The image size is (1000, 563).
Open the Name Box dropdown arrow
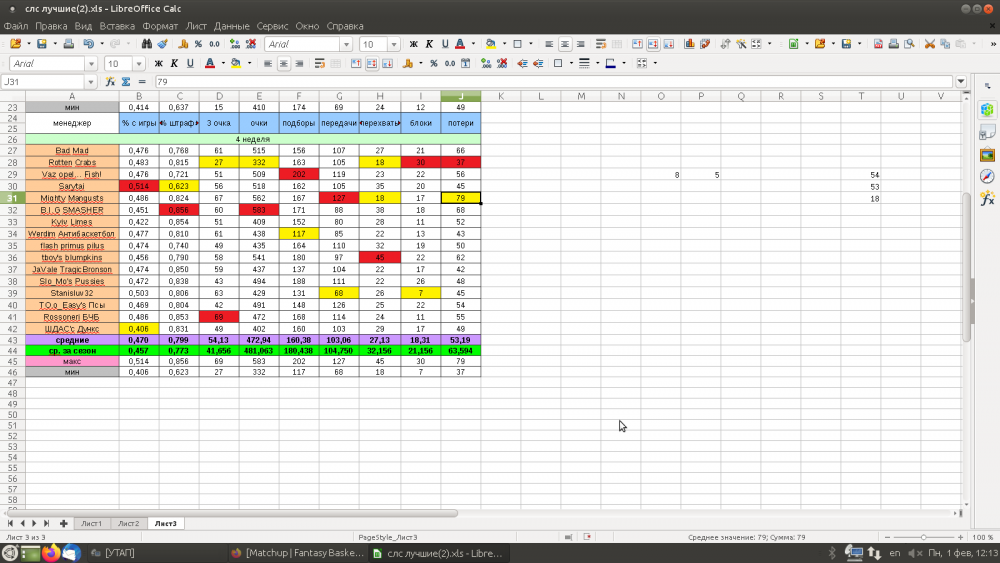(x=91, y=82)
